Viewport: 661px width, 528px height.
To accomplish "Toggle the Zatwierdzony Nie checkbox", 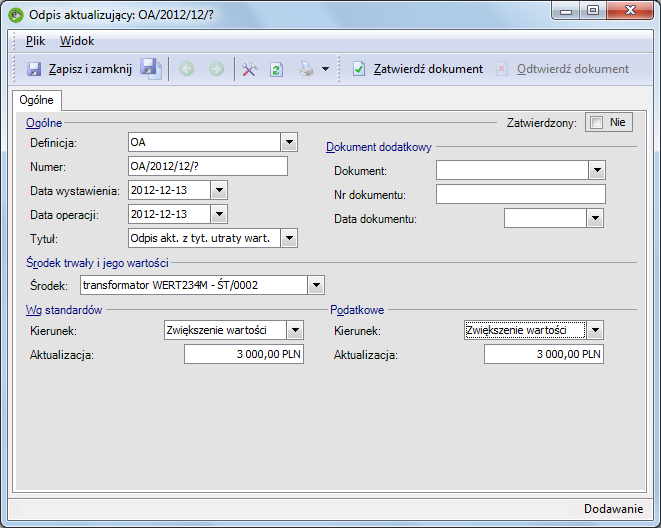I will [597, 123].
